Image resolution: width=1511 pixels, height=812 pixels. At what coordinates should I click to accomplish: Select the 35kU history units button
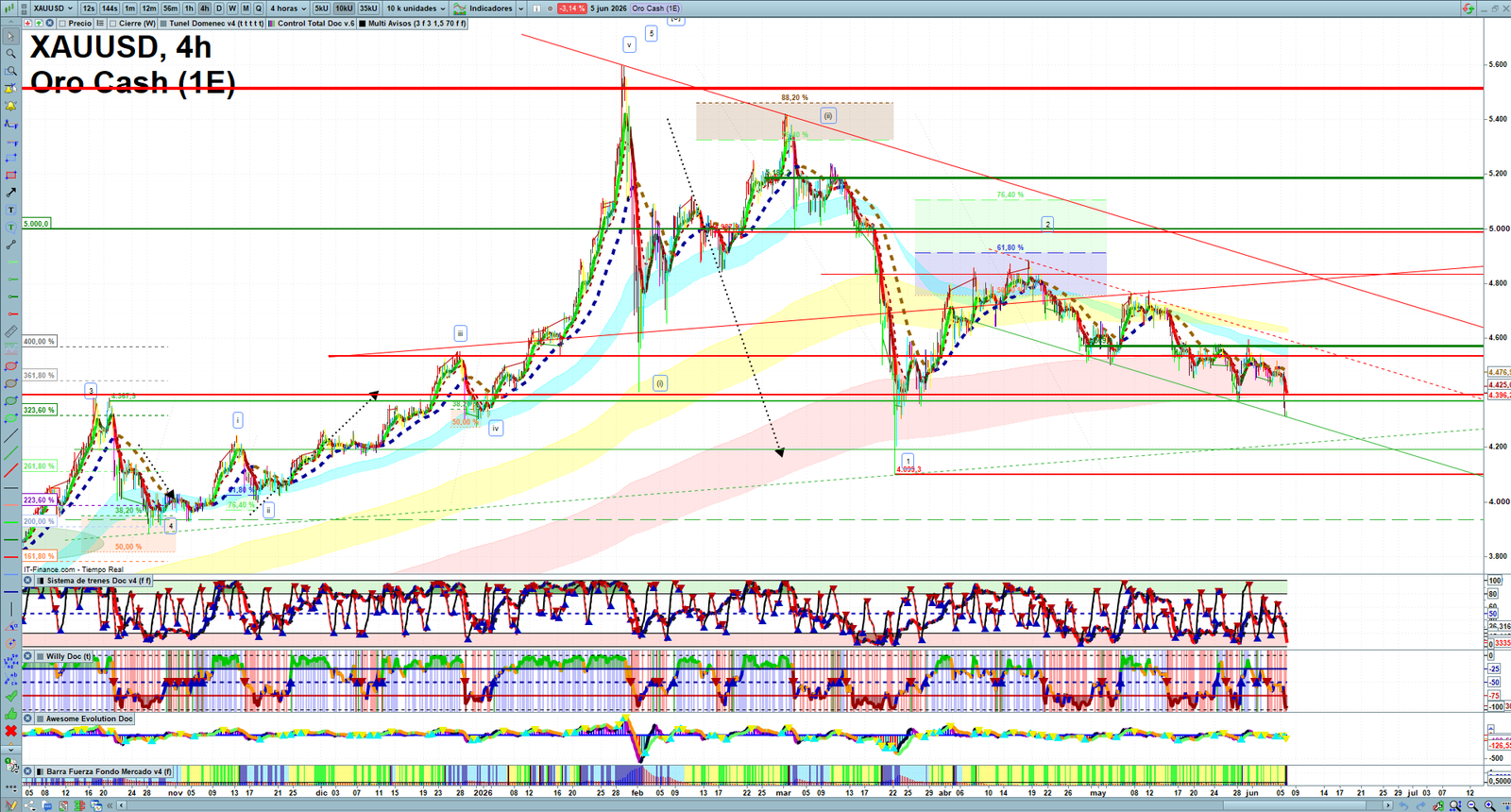click(368, 8)
